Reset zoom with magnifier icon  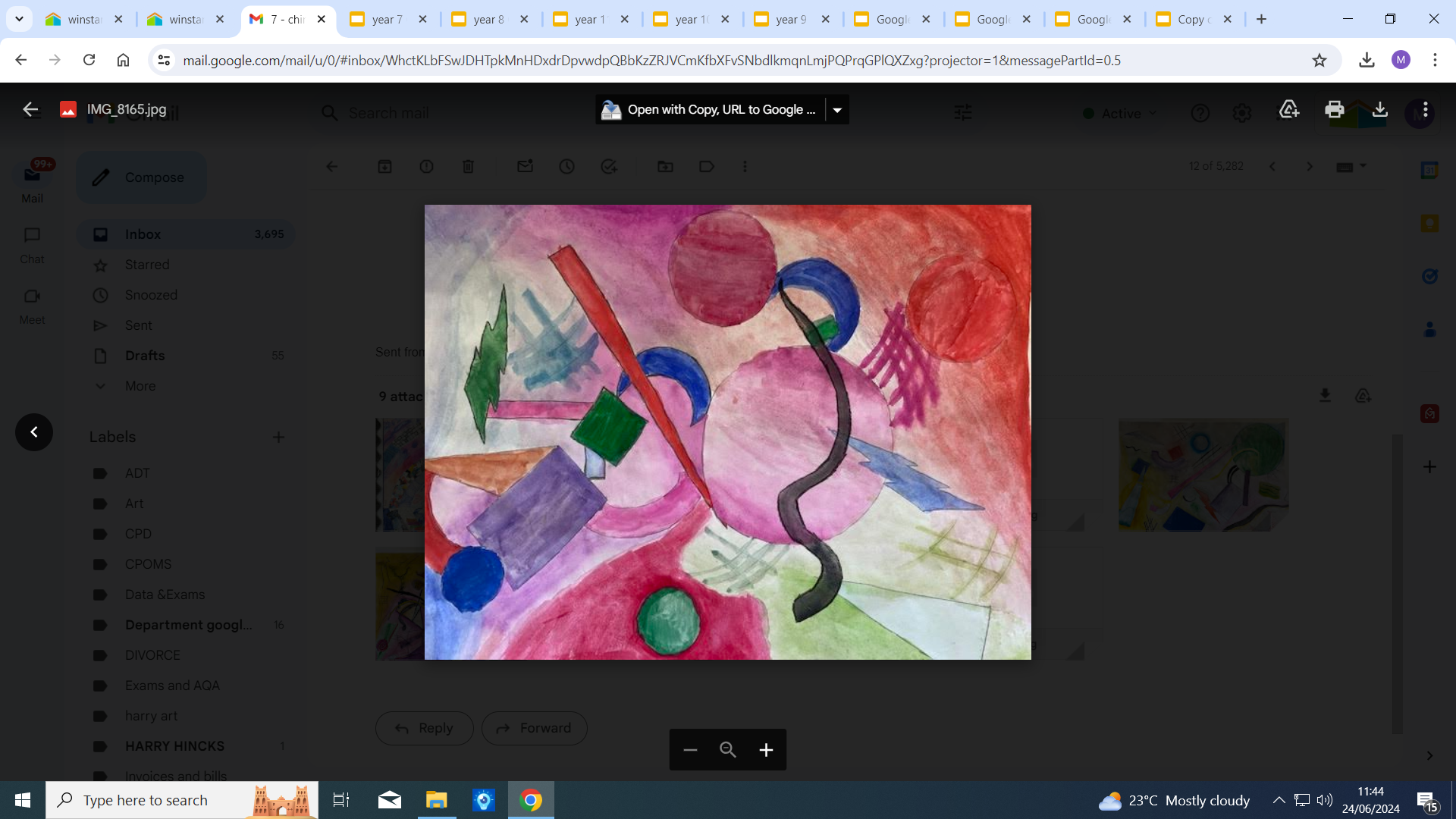coord(728,750)
